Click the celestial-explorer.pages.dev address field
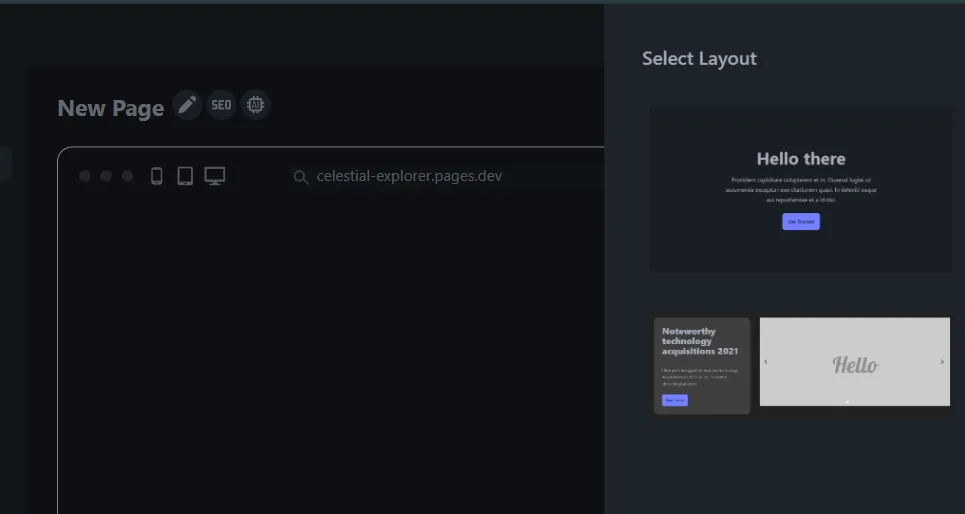Screen dimensions: 965x514 click(x=409, y=176)
